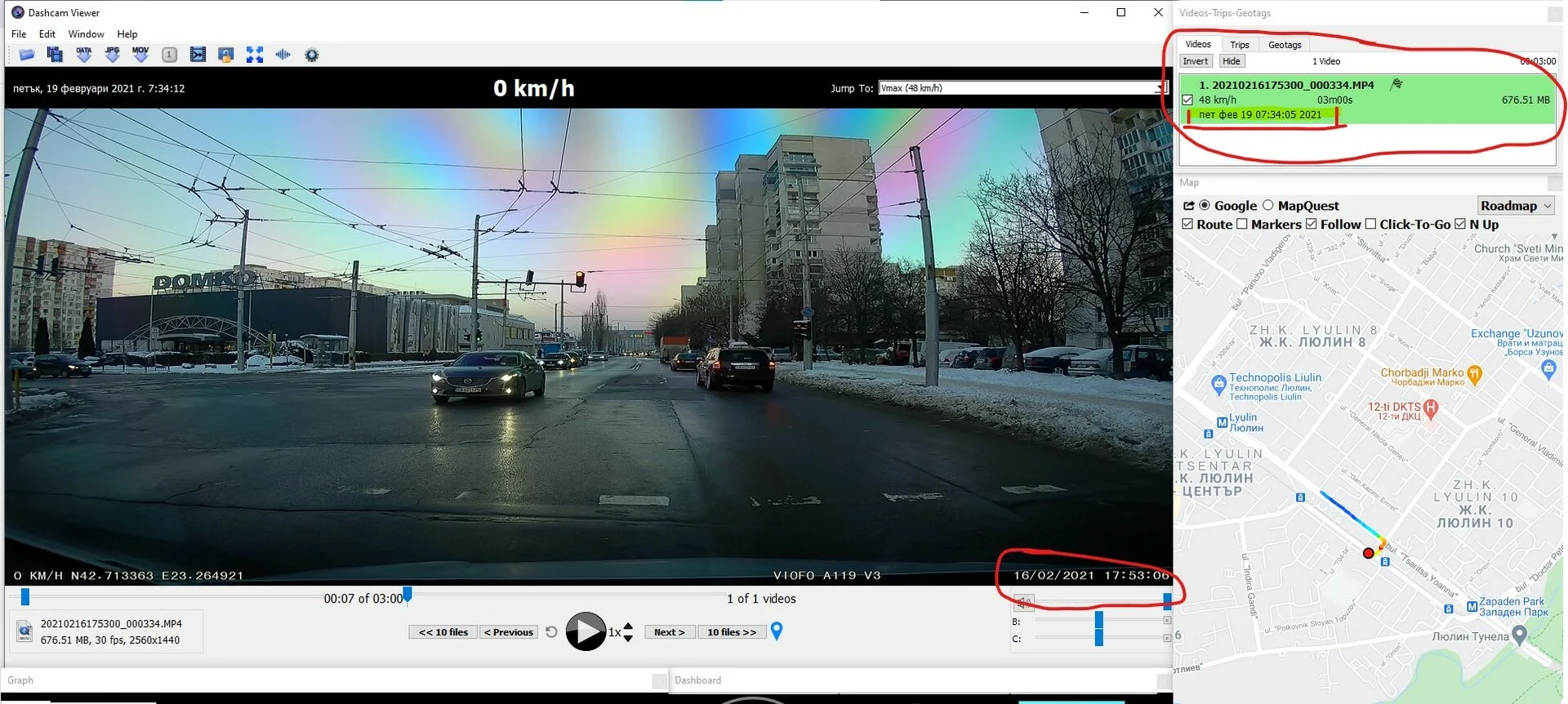
Task: Jump back with << 10 files button
Action: click(443, 632)
